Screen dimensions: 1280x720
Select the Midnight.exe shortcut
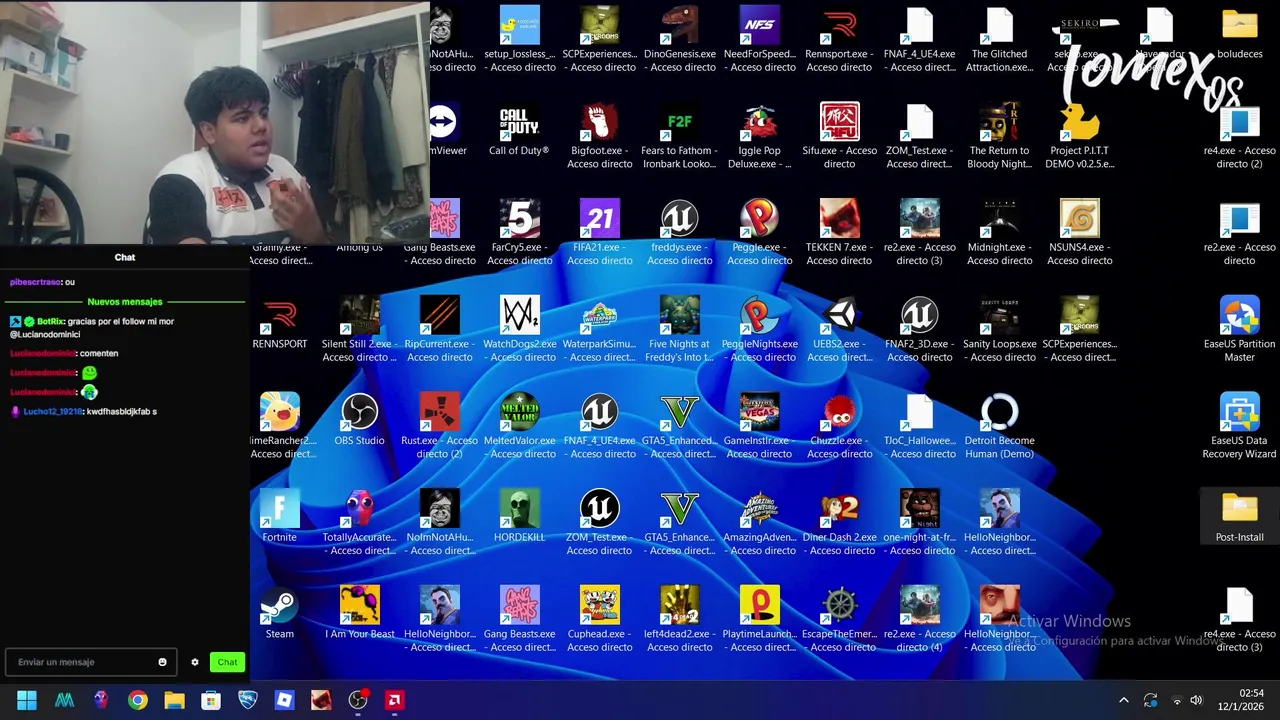coord(1000,233)
